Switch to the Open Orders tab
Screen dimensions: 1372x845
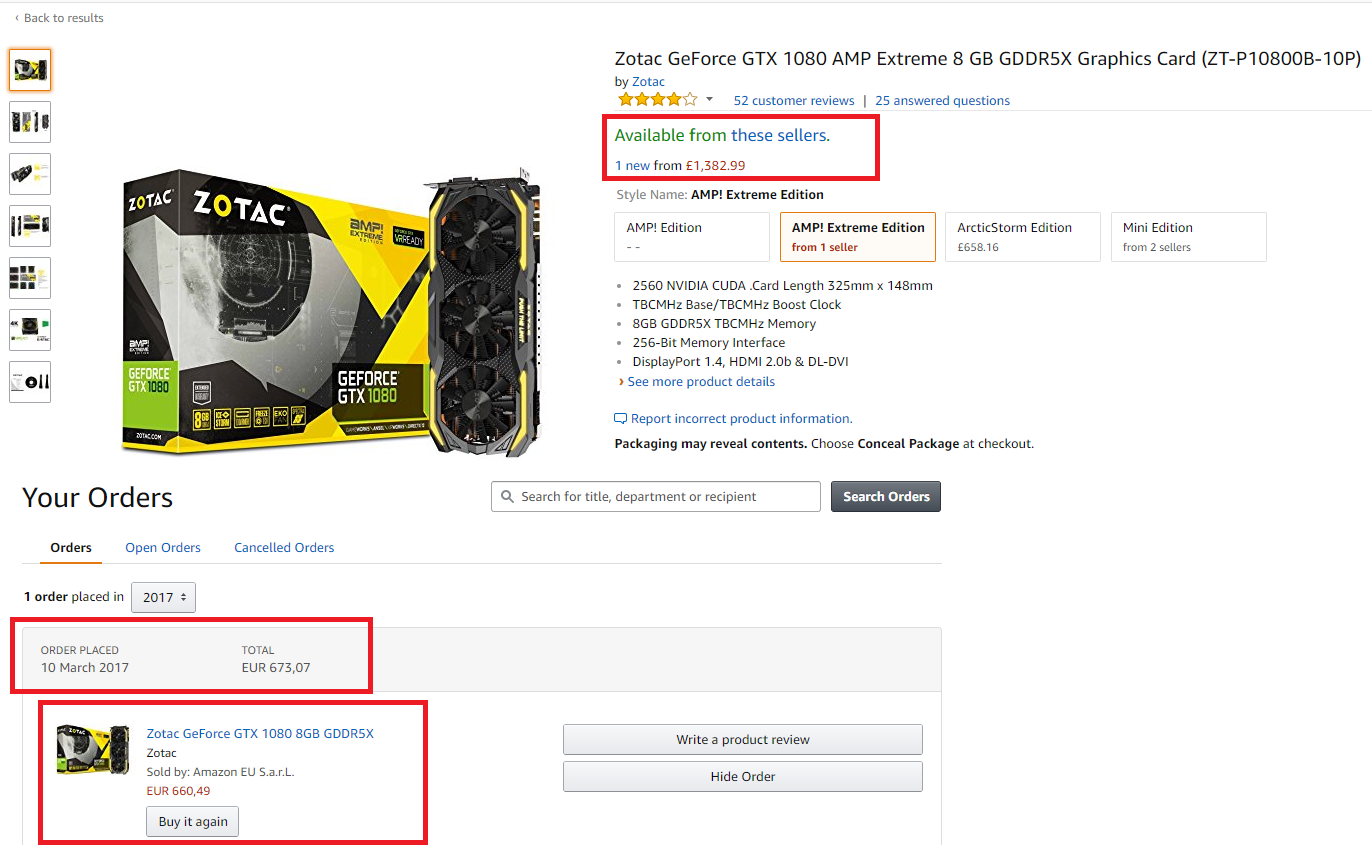[163, 548]
